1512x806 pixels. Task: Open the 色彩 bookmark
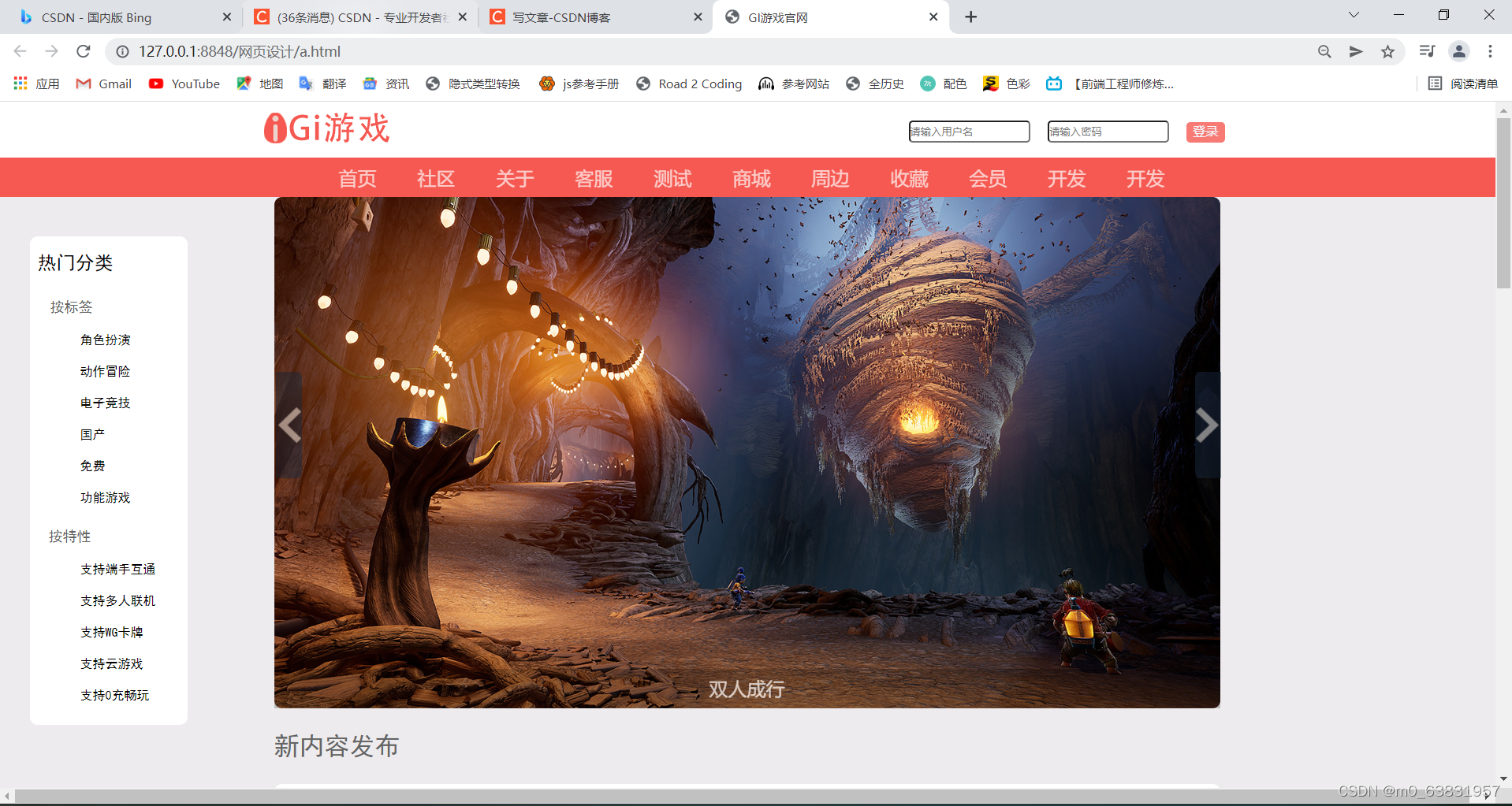point(1007,84)
